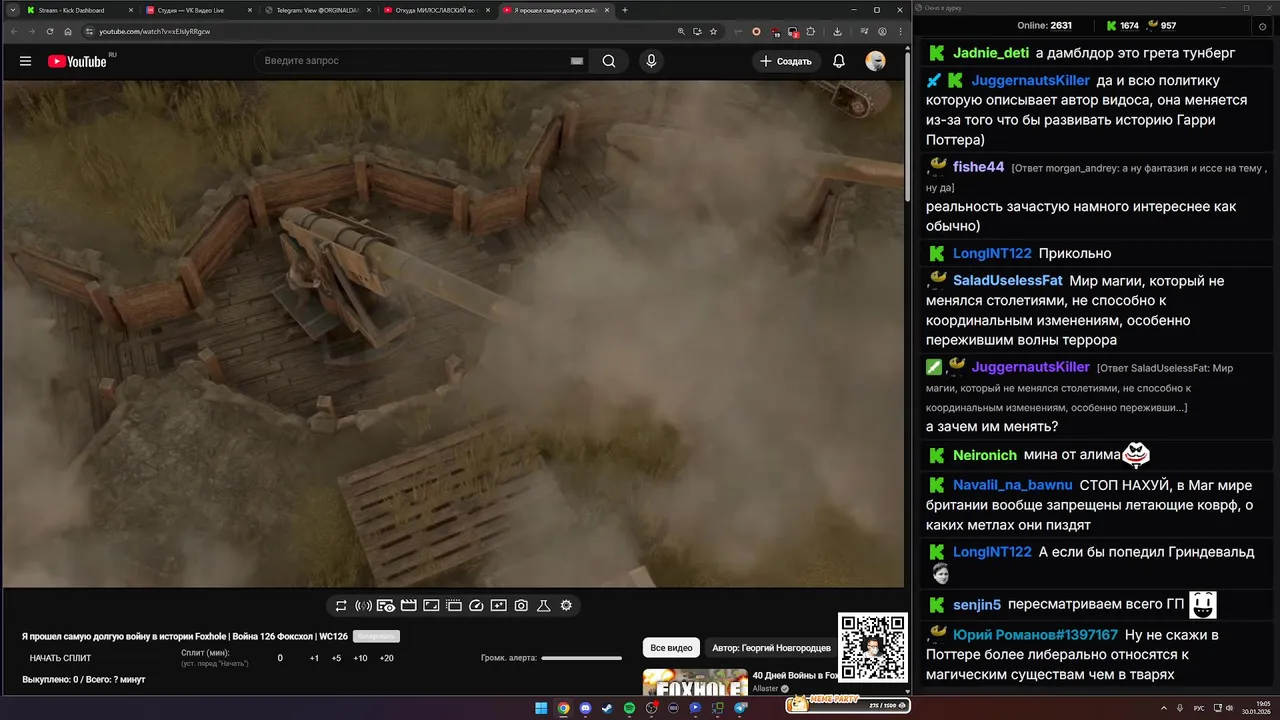1280x720 pixels.
Task: Click the taskbar clock showing 19:05
Action: pyautogui.click(x=1254, y=707)
